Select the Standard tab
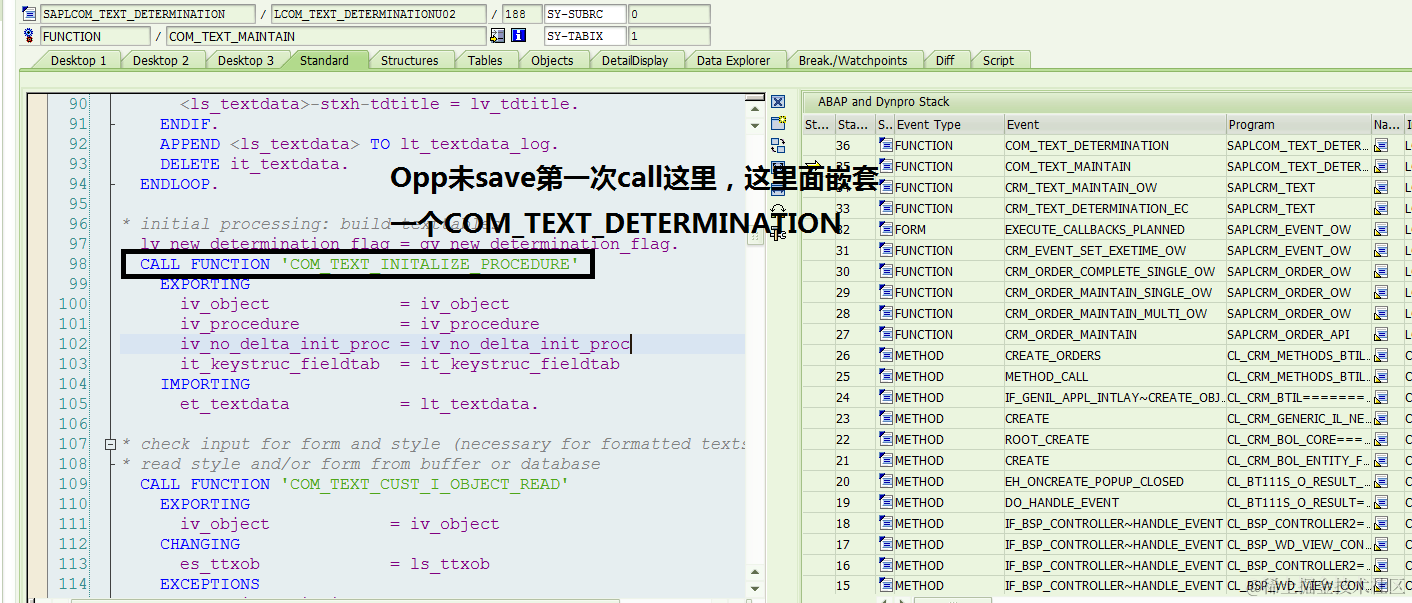1412x603 pixels. point(324,61)
